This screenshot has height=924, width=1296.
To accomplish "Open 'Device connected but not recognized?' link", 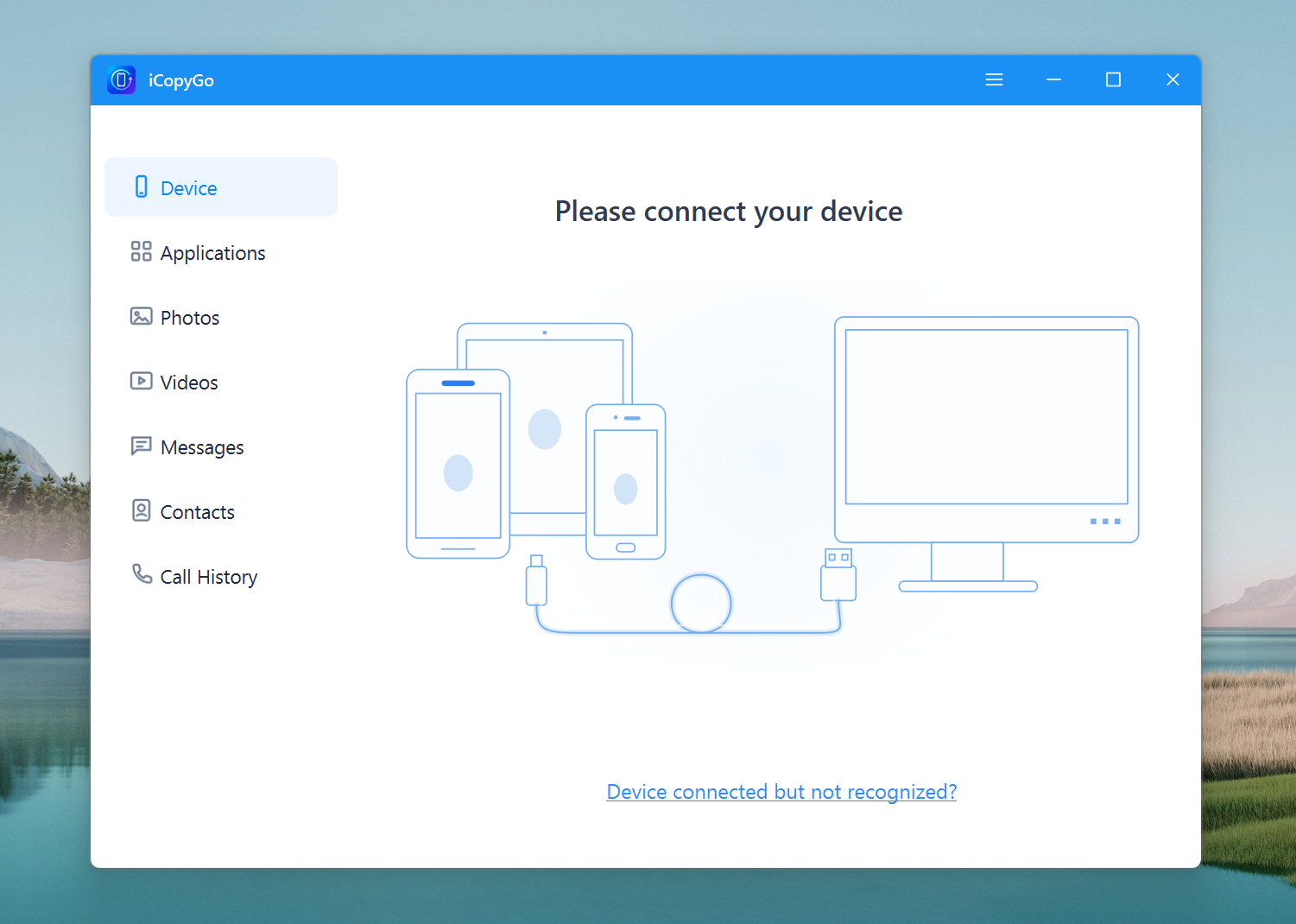I will click(781, 792).
